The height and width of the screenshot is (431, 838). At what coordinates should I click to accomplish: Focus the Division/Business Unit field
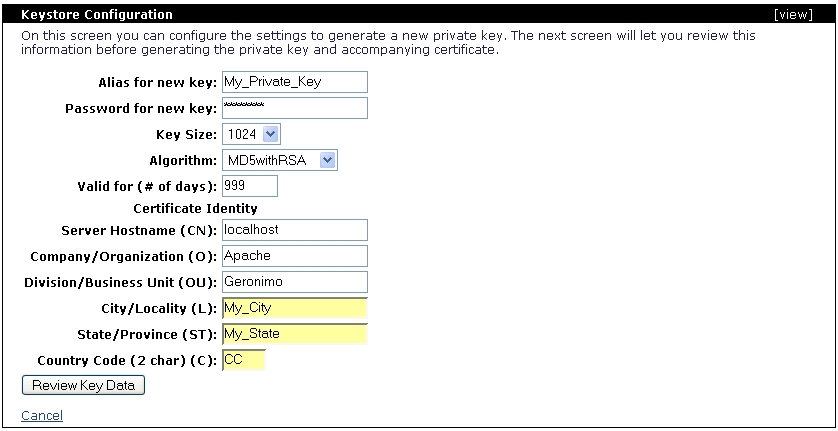tap(294, 282)
